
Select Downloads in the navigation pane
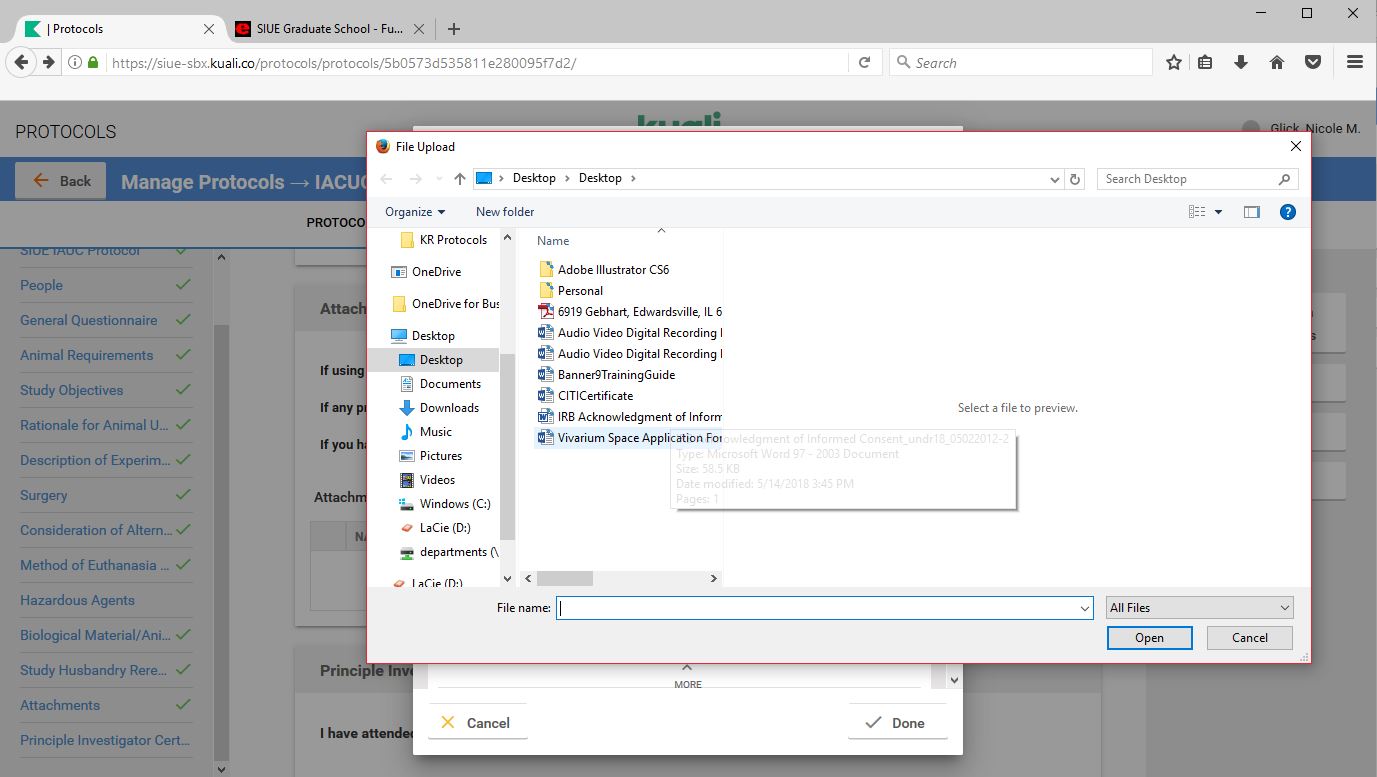click(449, 408)
